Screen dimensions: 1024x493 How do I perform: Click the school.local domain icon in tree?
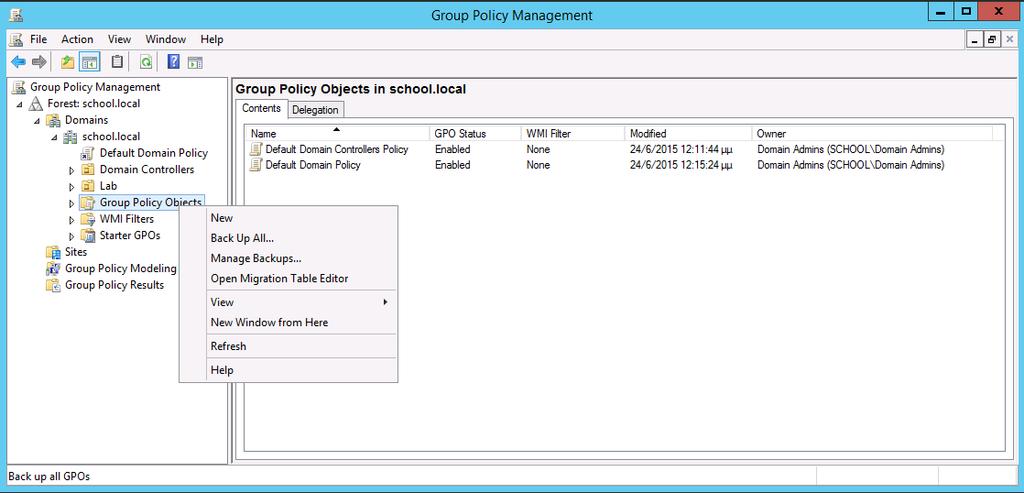click(x=71, y=137)
